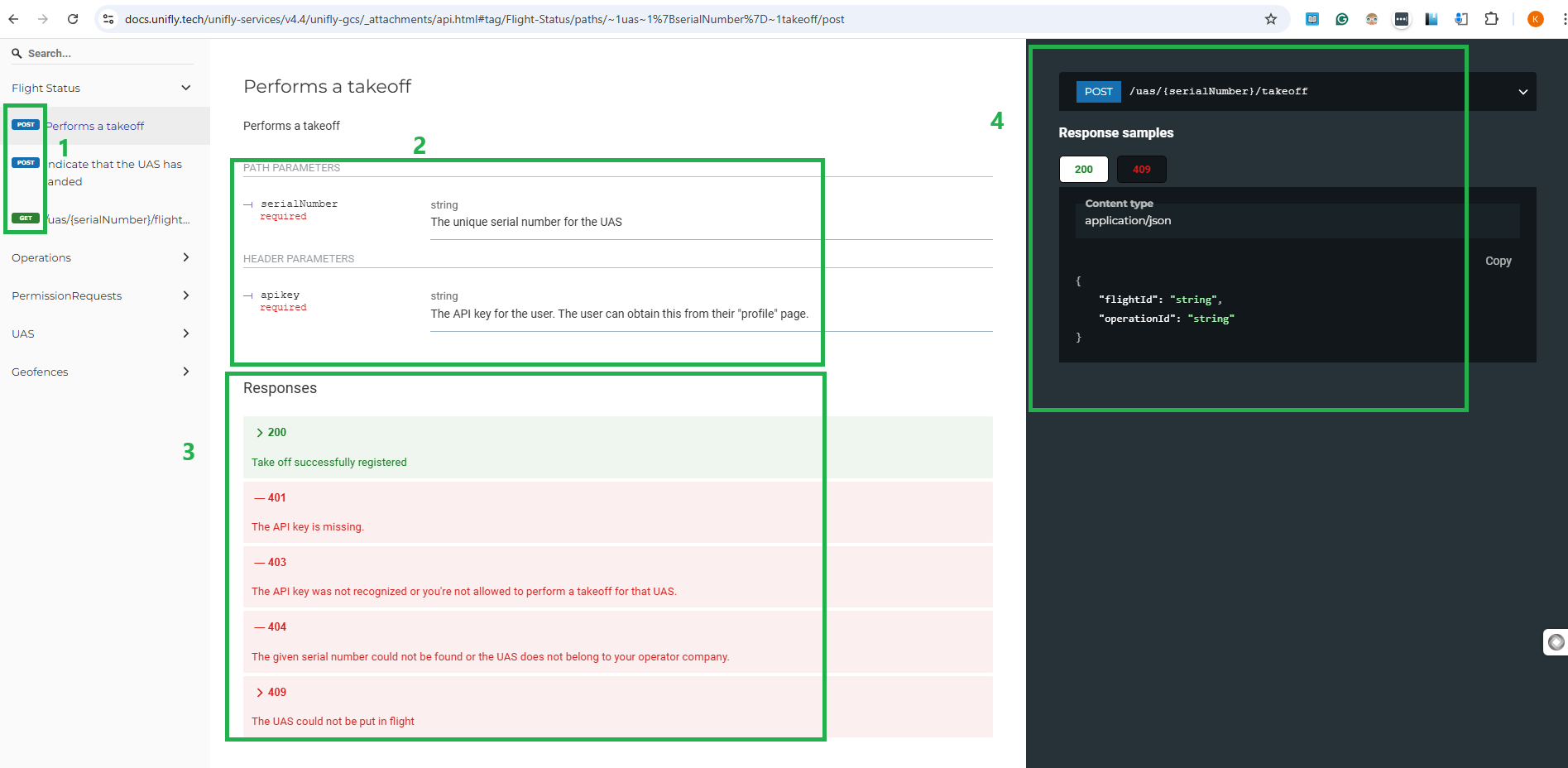Click the orange K profile avatar
The width and height of the screenshot is (1568, 768).
(x=1535, y=19)
